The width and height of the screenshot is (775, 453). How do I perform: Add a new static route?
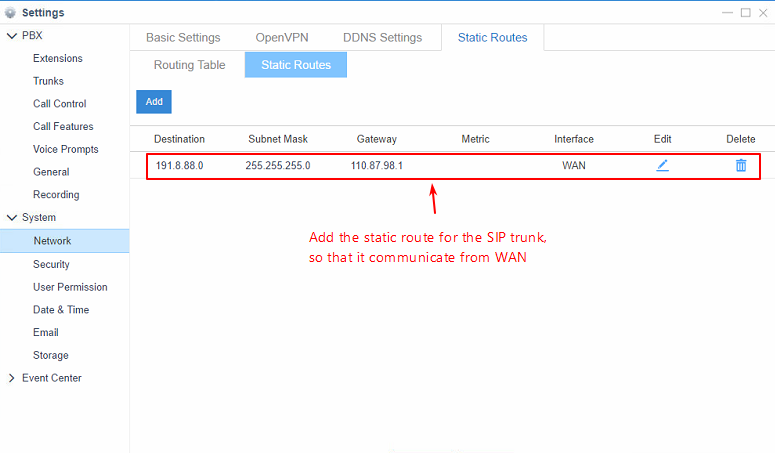tap(154, 102)
